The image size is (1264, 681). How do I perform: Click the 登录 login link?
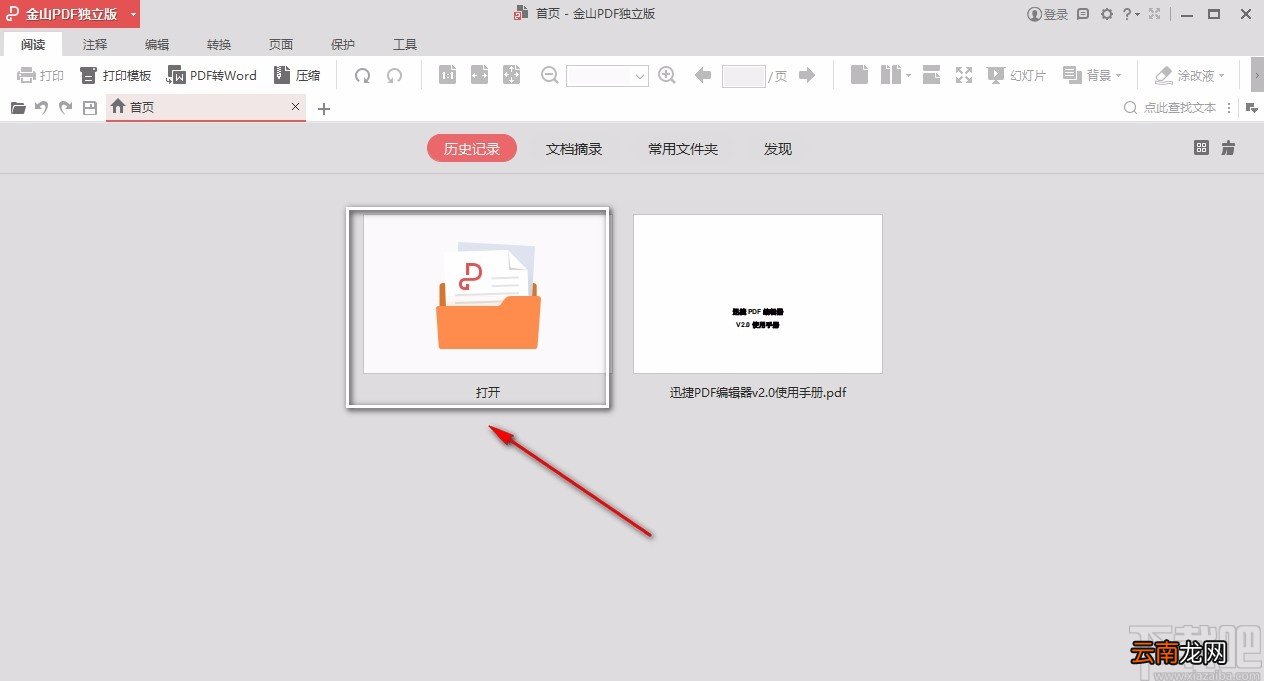(1048, 14)
